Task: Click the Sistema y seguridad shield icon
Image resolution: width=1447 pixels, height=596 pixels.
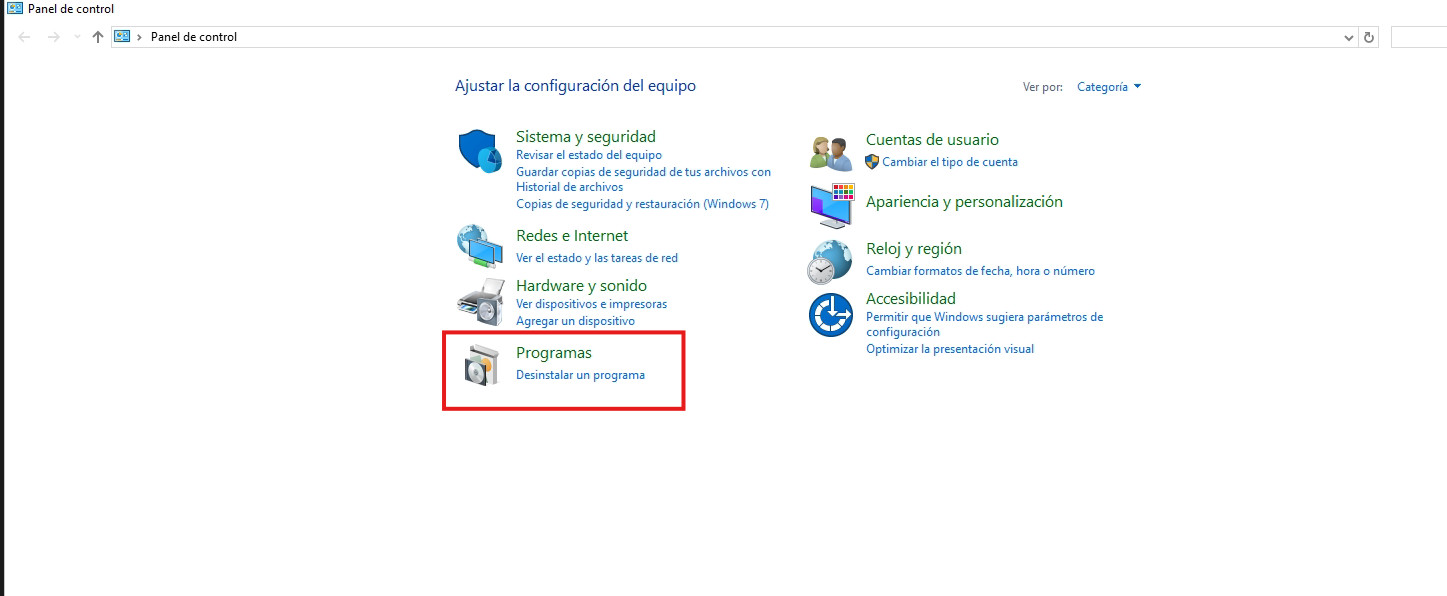Action: [480, 151]
